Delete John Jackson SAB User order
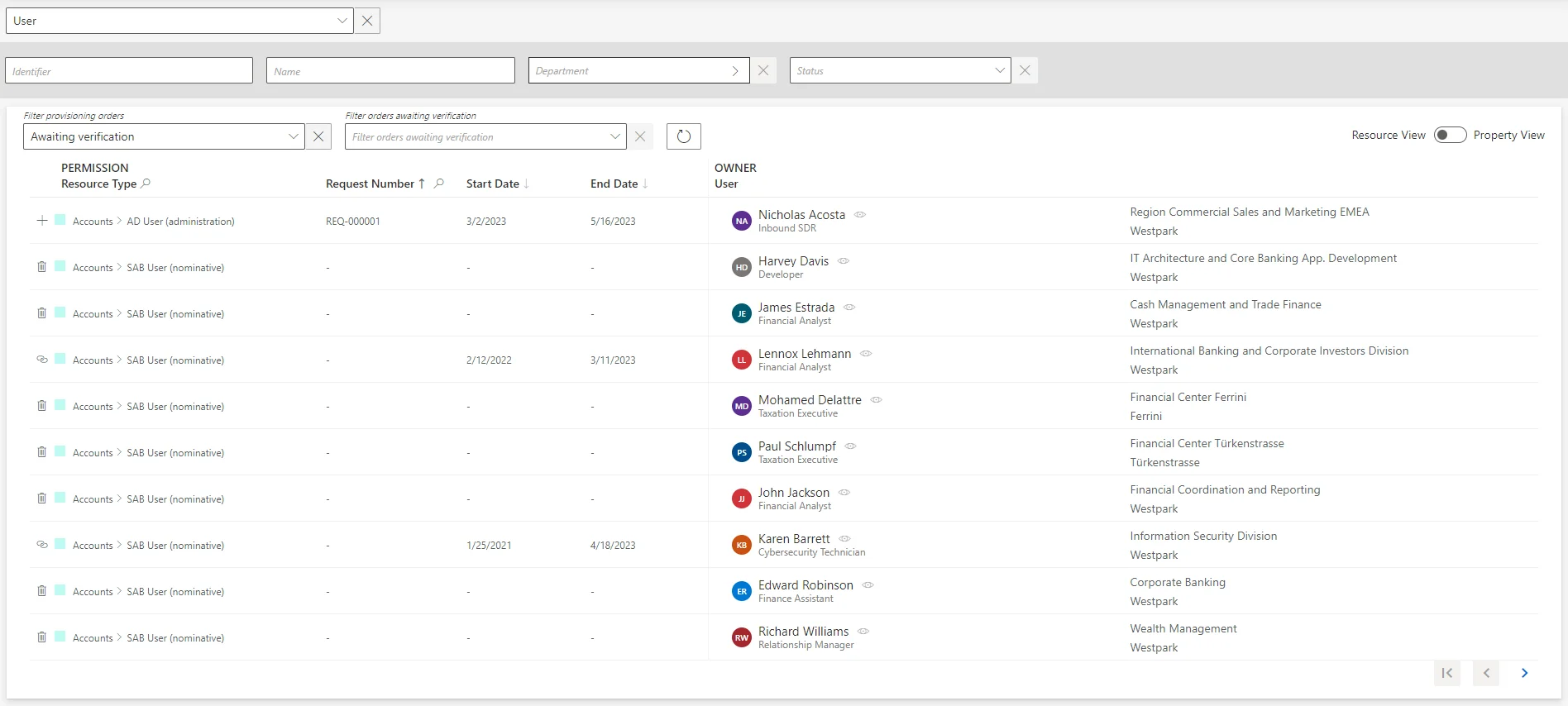1568x706 pixels. click(x=42, y=498)
